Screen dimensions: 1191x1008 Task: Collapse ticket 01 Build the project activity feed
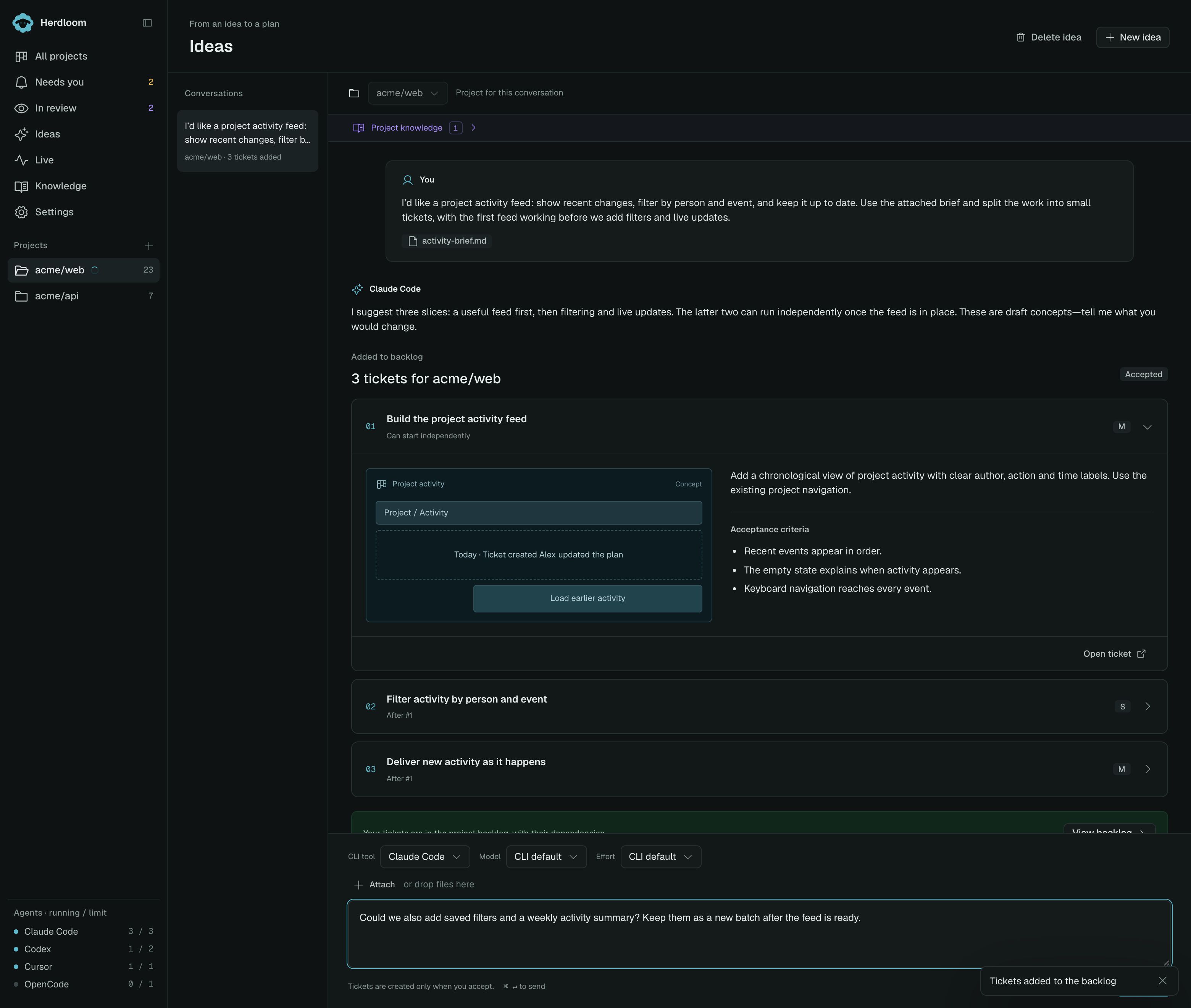click(x=1147, y=427)
